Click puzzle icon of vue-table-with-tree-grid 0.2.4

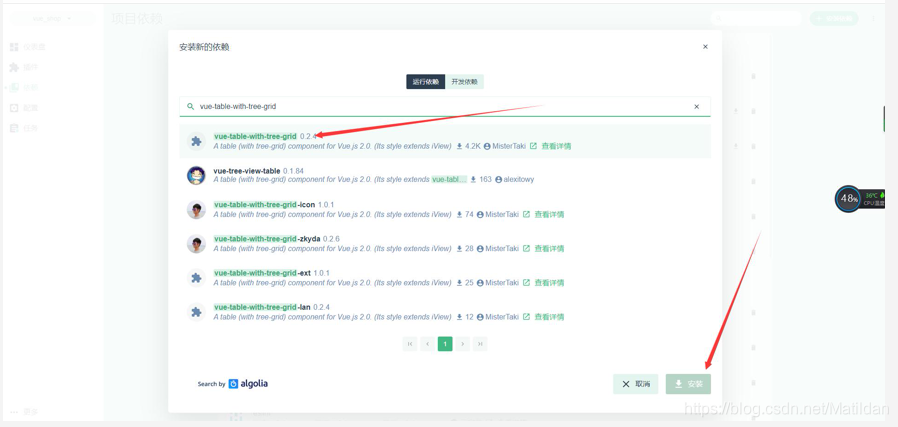[196, 141]
